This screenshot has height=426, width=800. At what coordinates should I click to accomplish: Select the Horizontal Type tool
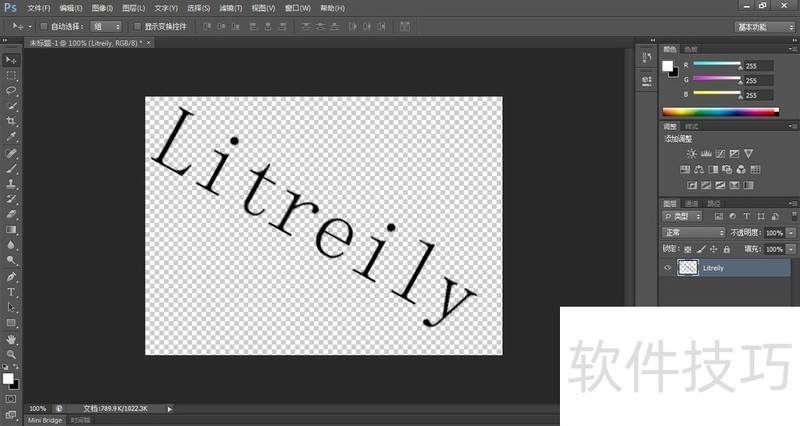11,292
